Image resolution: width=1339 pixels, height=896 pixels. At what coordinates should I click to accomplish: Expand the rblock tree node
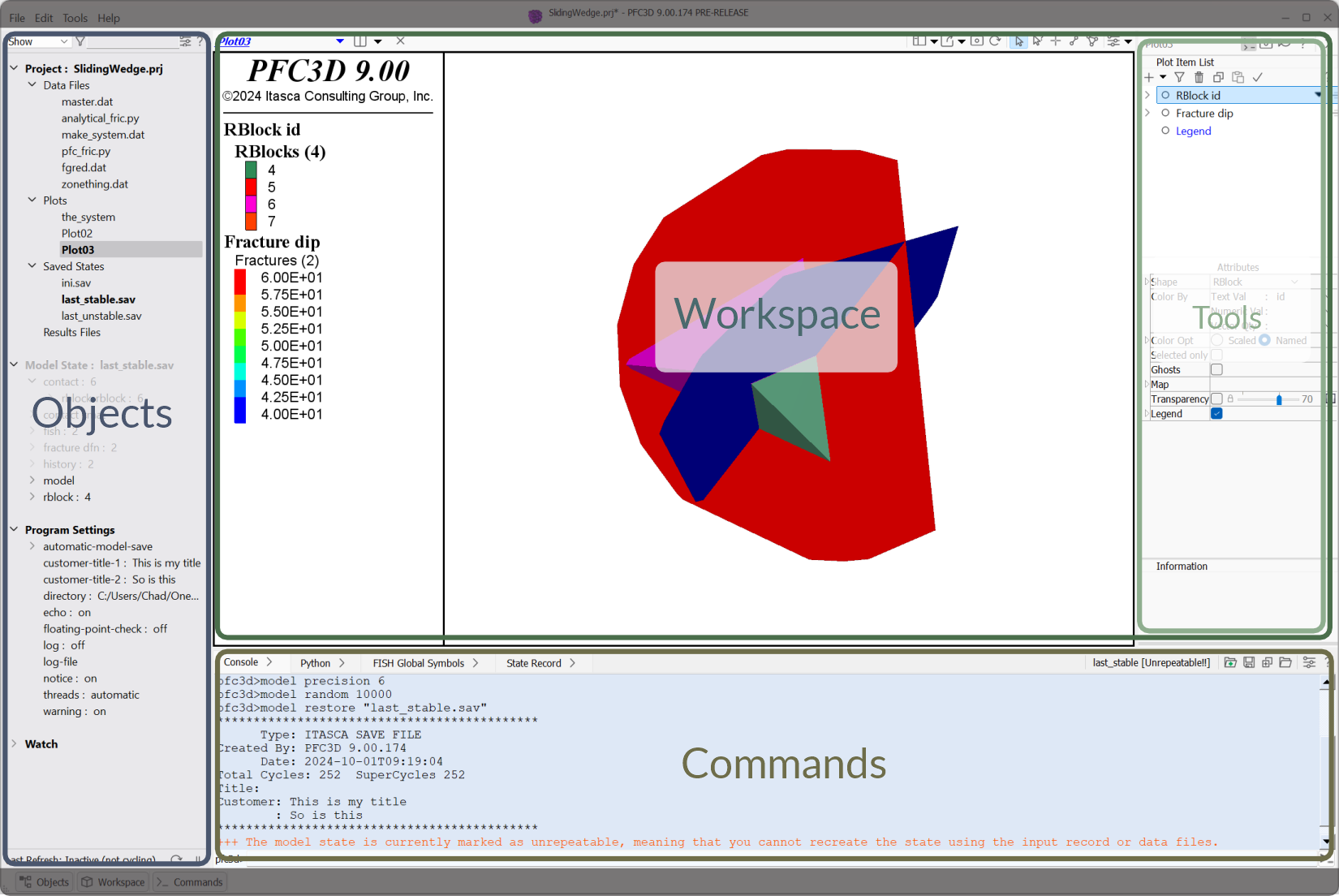pos(32,497)
